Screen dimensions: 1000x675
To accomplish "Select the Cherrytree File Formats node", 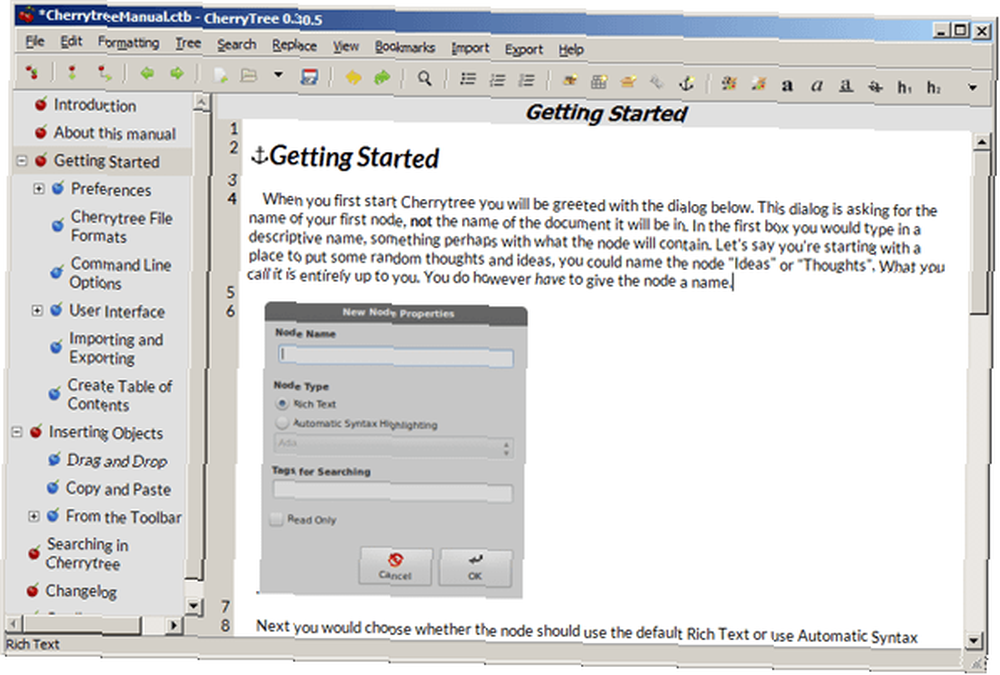I will 122,226.
